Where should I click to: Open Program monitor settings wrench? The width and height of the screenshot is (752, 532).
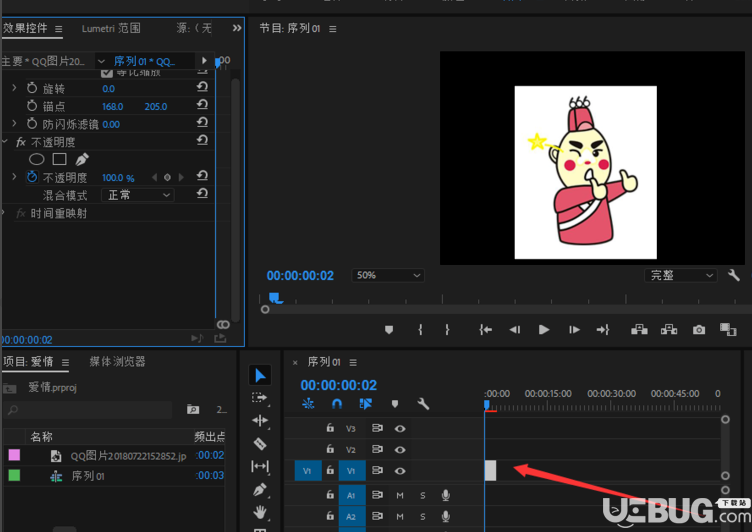(734, 275)
